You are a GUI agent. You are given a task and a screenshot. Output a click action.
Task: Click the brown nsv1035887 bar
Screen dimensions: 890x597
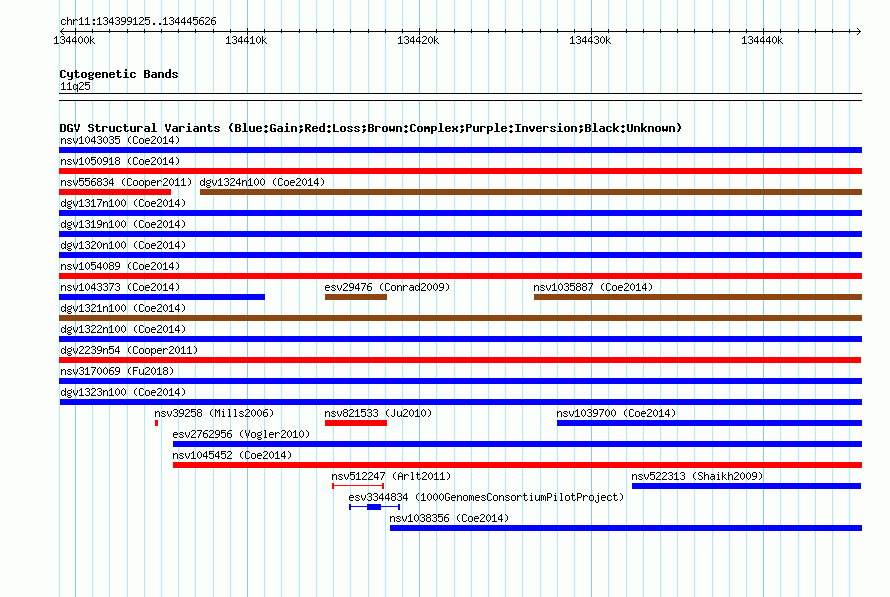click(x=698, y=297)
